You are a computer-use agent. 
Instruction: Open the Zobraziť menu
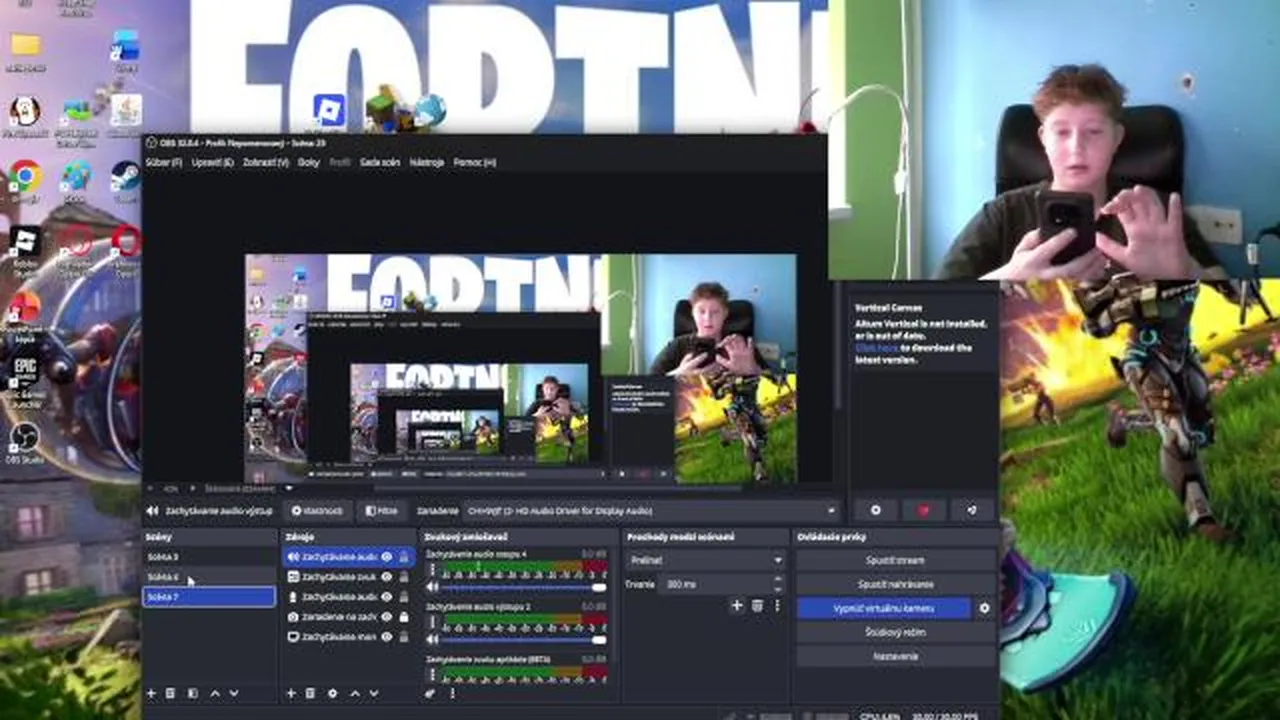[x=266, y=162]
